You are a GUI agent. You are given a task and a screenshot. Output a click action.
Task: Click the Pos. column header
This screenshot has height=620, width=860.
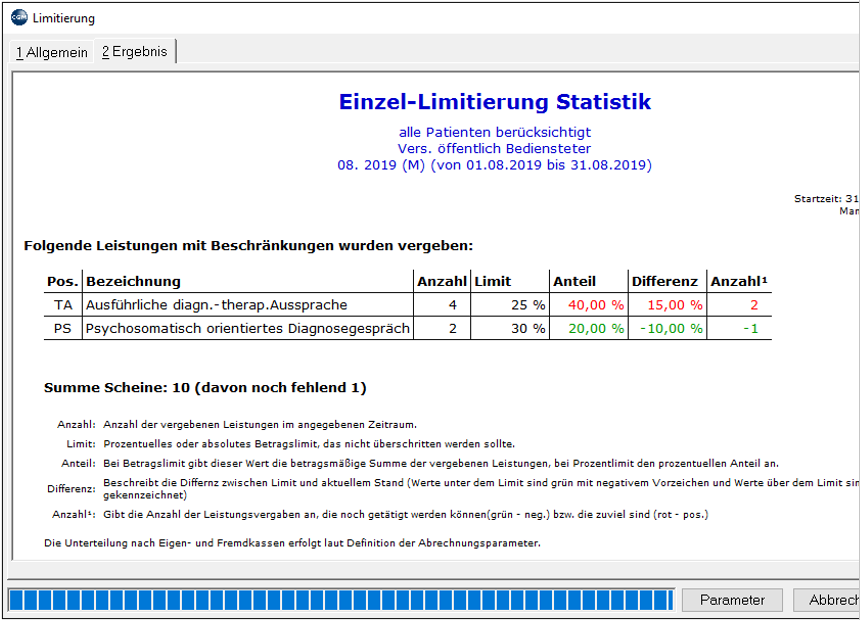tap(63, 281)
